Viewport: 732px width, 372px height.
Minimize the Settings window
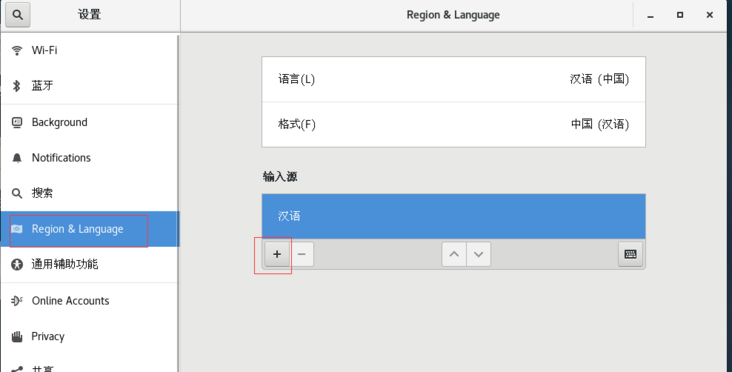pyautogui.click(x=650, y=15)
